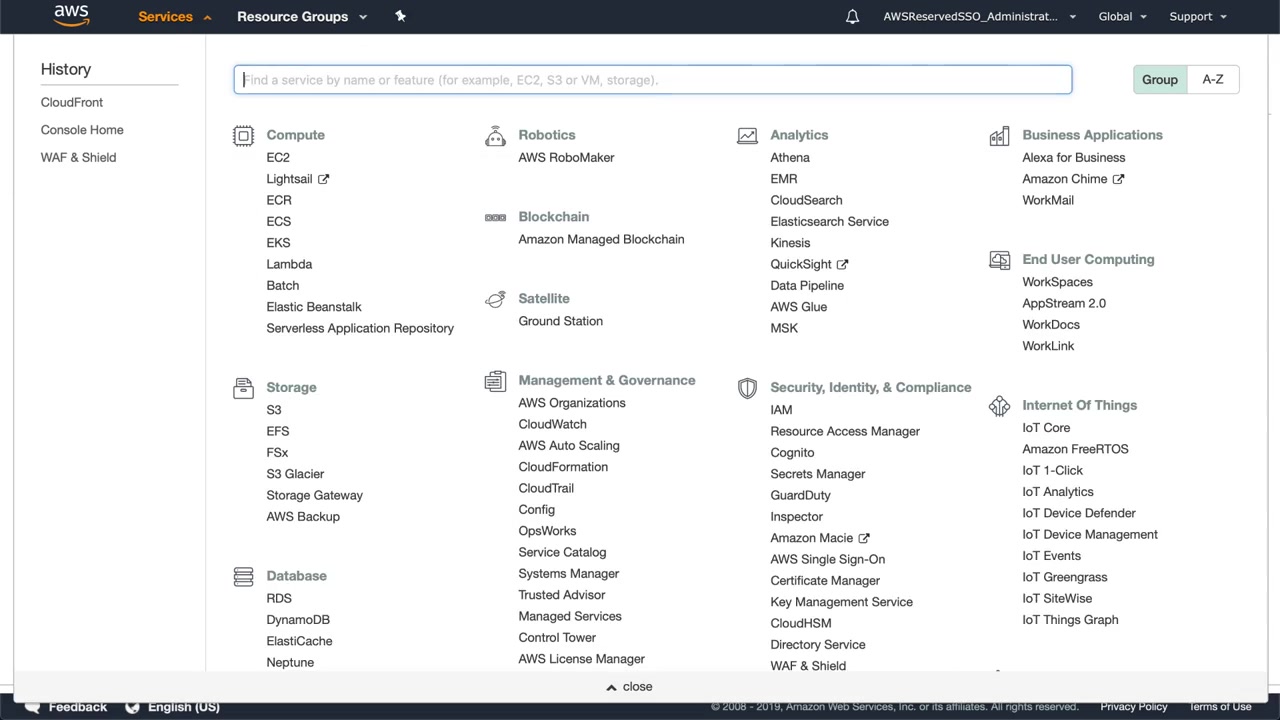Open CloudFront from History
Viewport: 1280px width, 720px height.
(72, 103)
